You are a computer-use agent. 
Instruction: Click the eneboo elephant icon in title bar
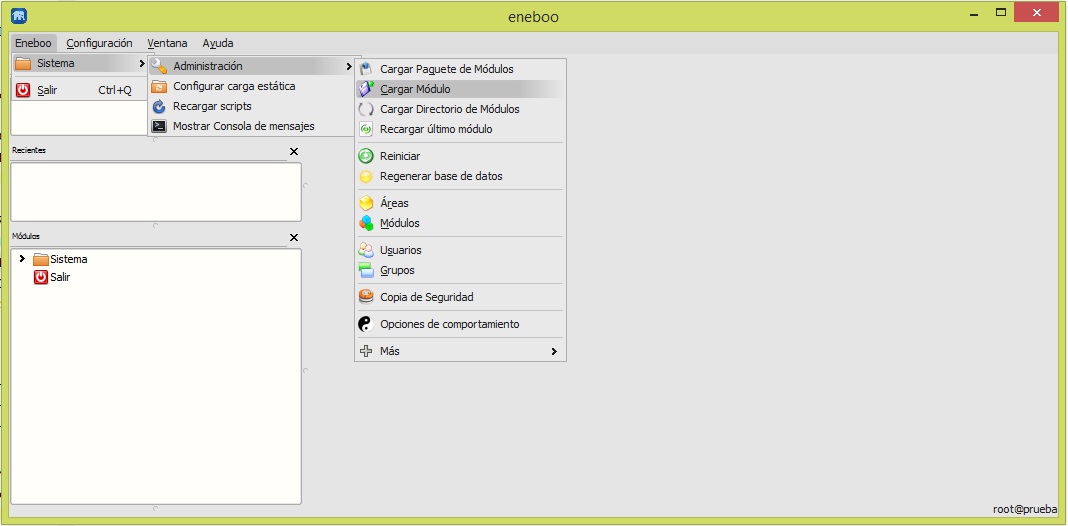(x=19, y=16)
